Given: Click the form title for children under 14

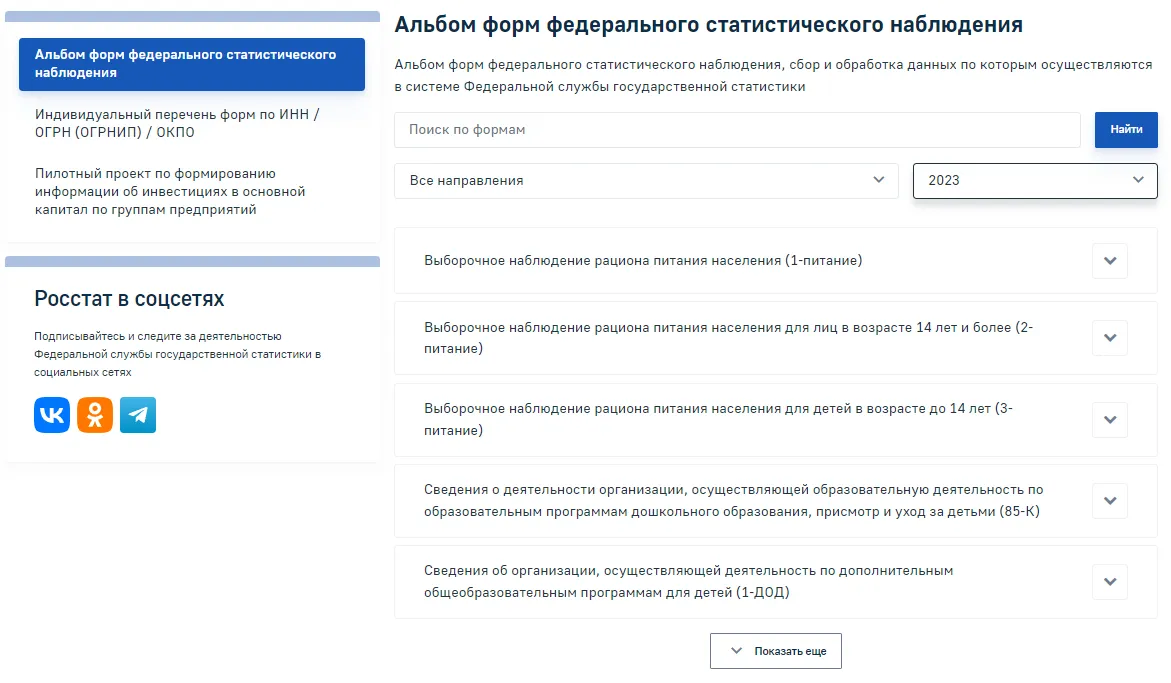Looking at the screenshot, I should point(718,419).
